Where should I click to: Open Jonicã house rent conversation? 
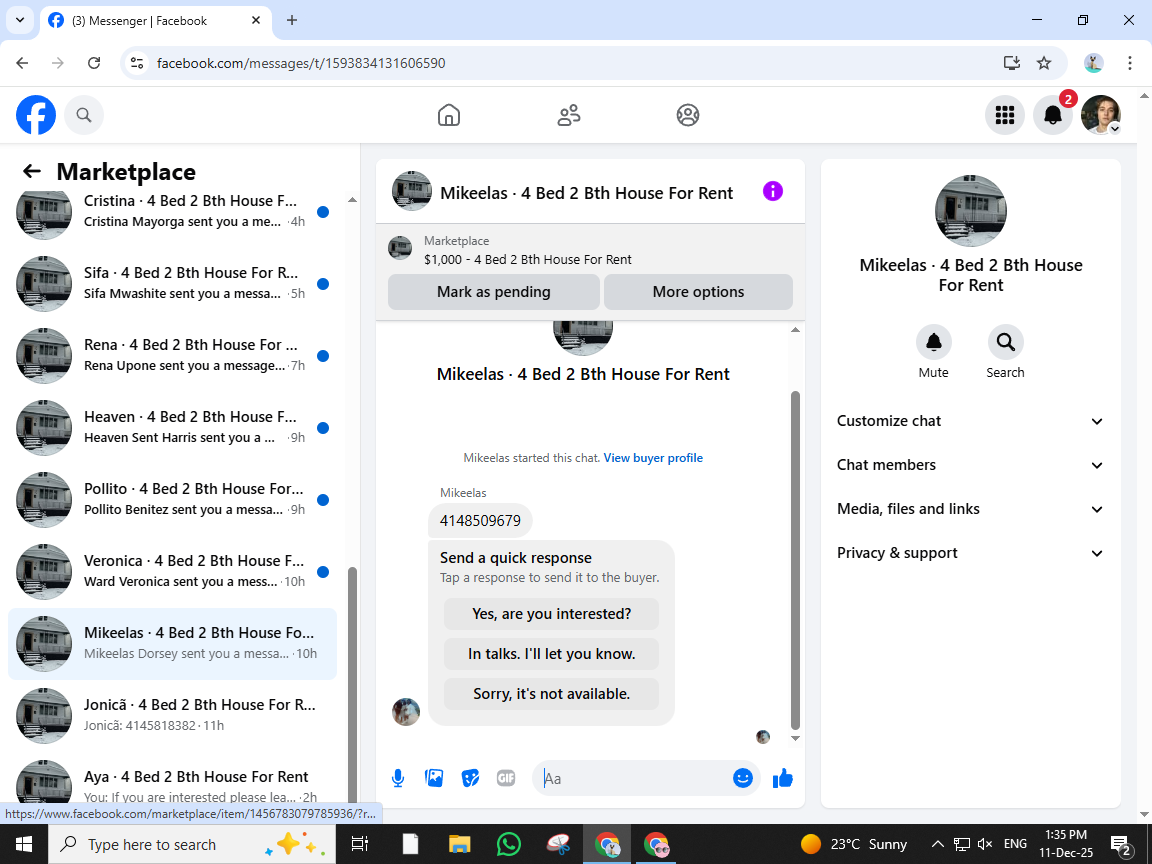click(172, 716)
